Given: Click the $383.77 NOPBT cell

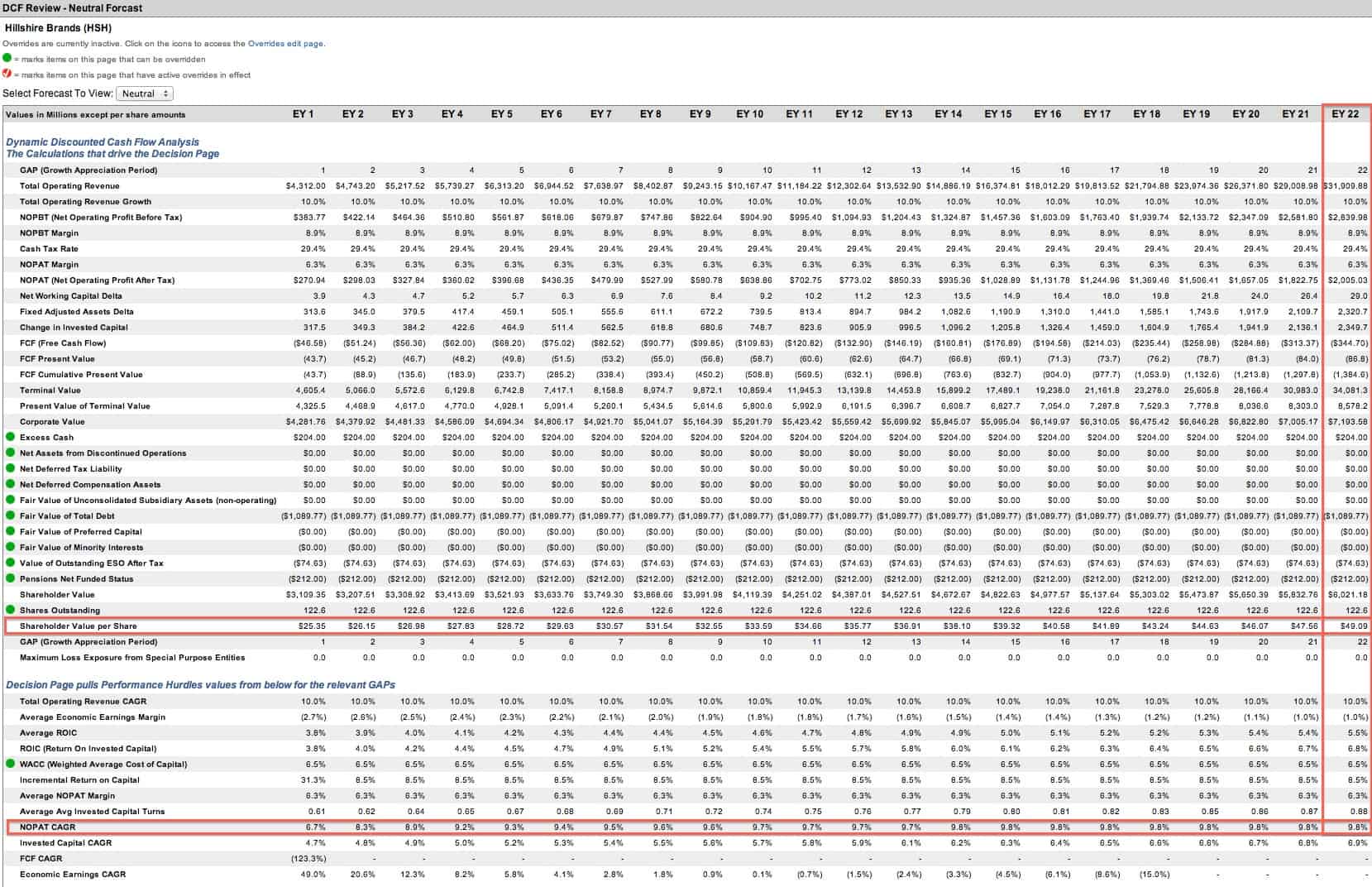Looking at the screenshot, I should click(x=308, y=218).
